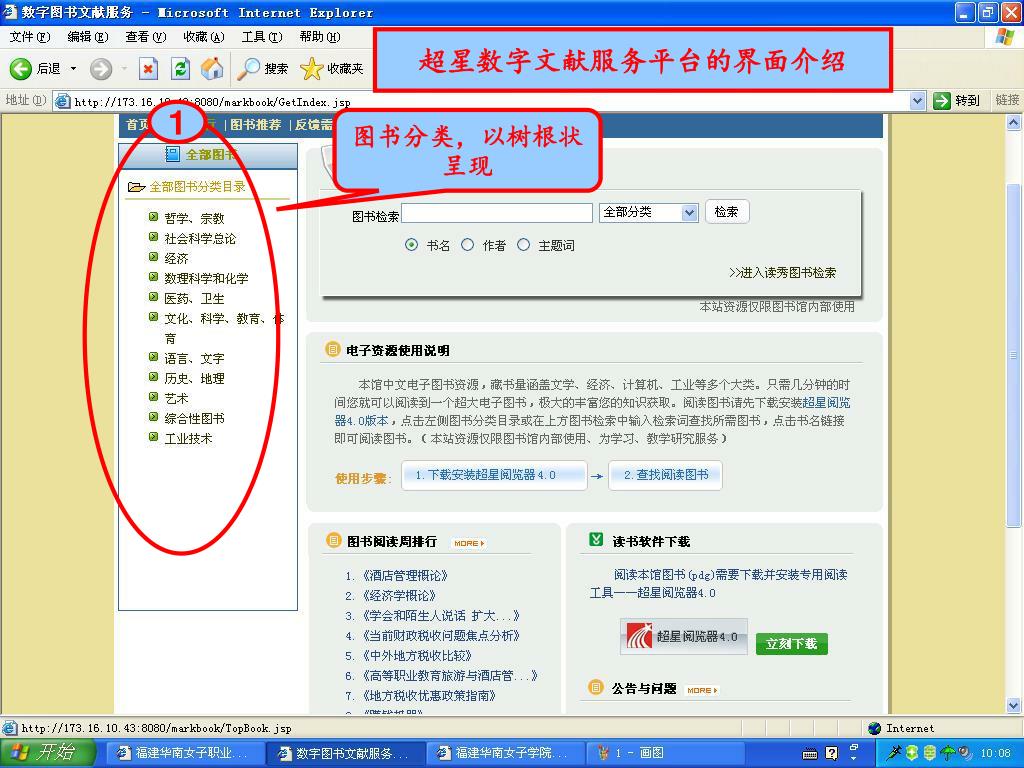Expand the 医药、卫生 node icon
Viewport: 1024px width, 768px height.
pyautogui.click(x=153, y=297)
